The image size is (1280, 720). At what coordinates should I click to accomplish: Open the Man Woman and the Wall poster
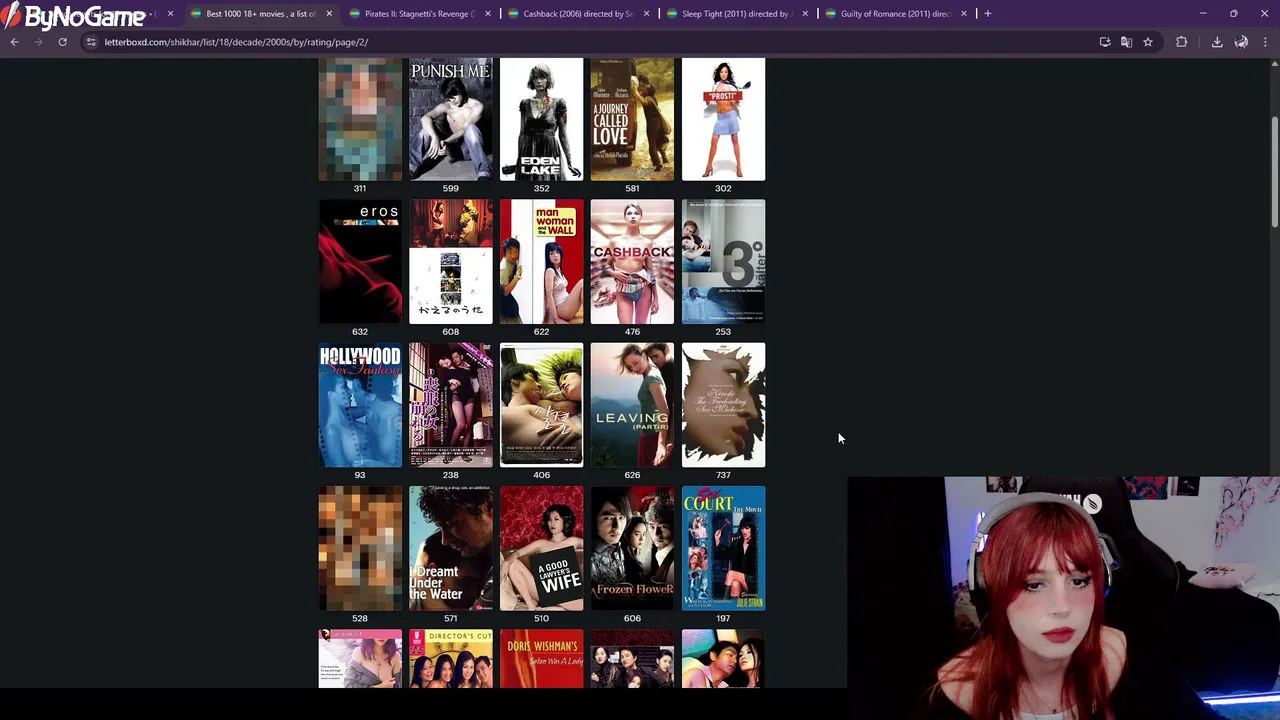click(541, 262)
